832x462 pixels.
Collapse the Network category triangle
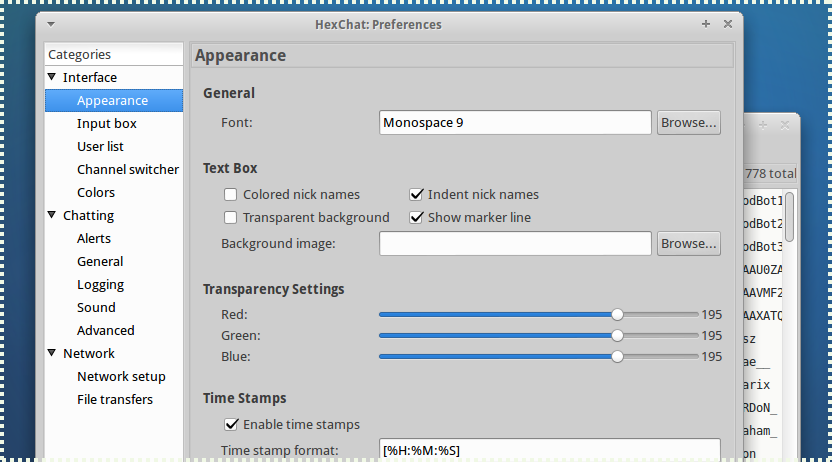coord(52,353)
